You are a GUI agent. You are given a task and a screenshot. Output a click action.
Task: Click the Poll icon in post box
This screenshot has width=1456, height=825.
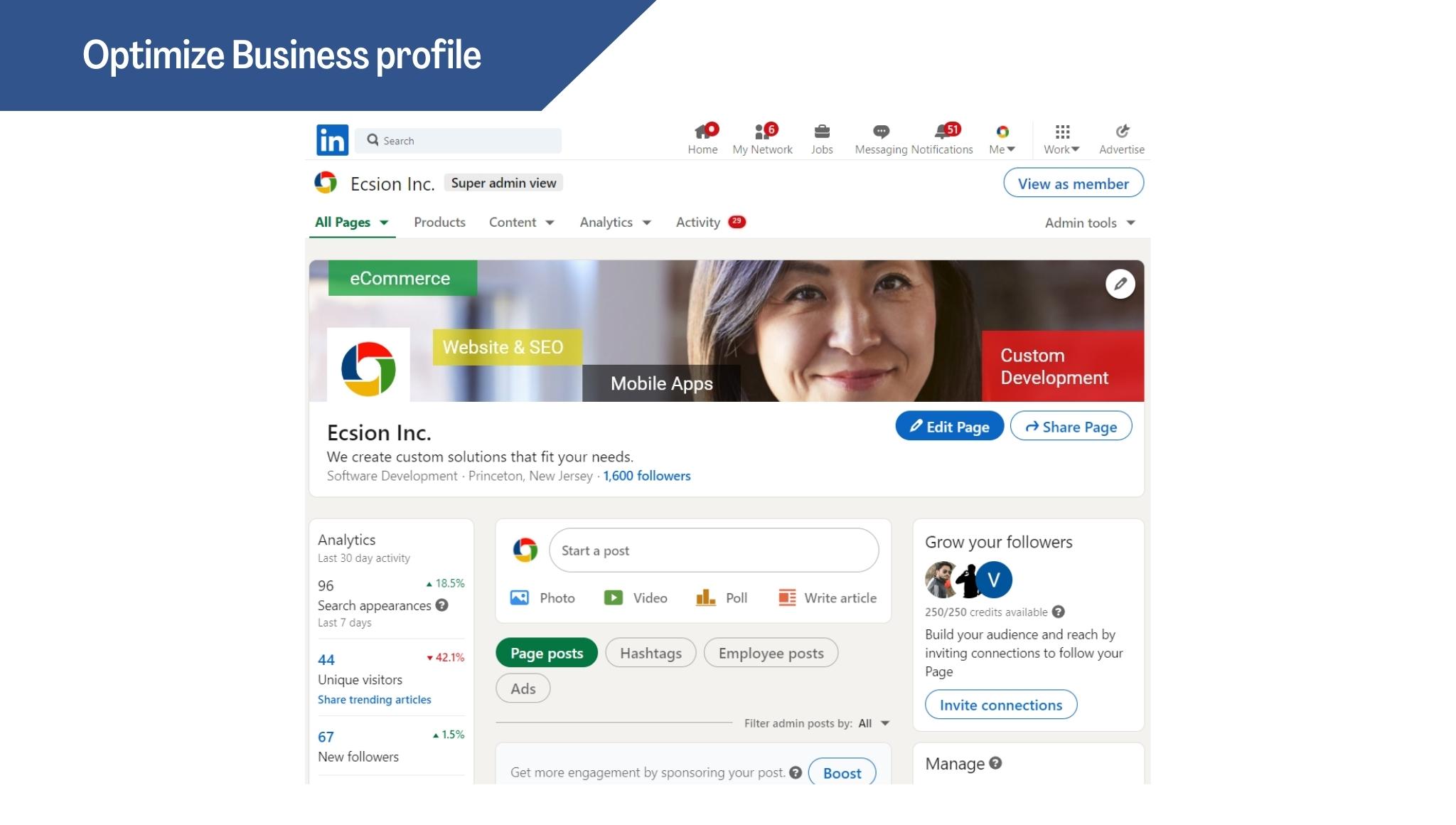click(x=705, y=597)
